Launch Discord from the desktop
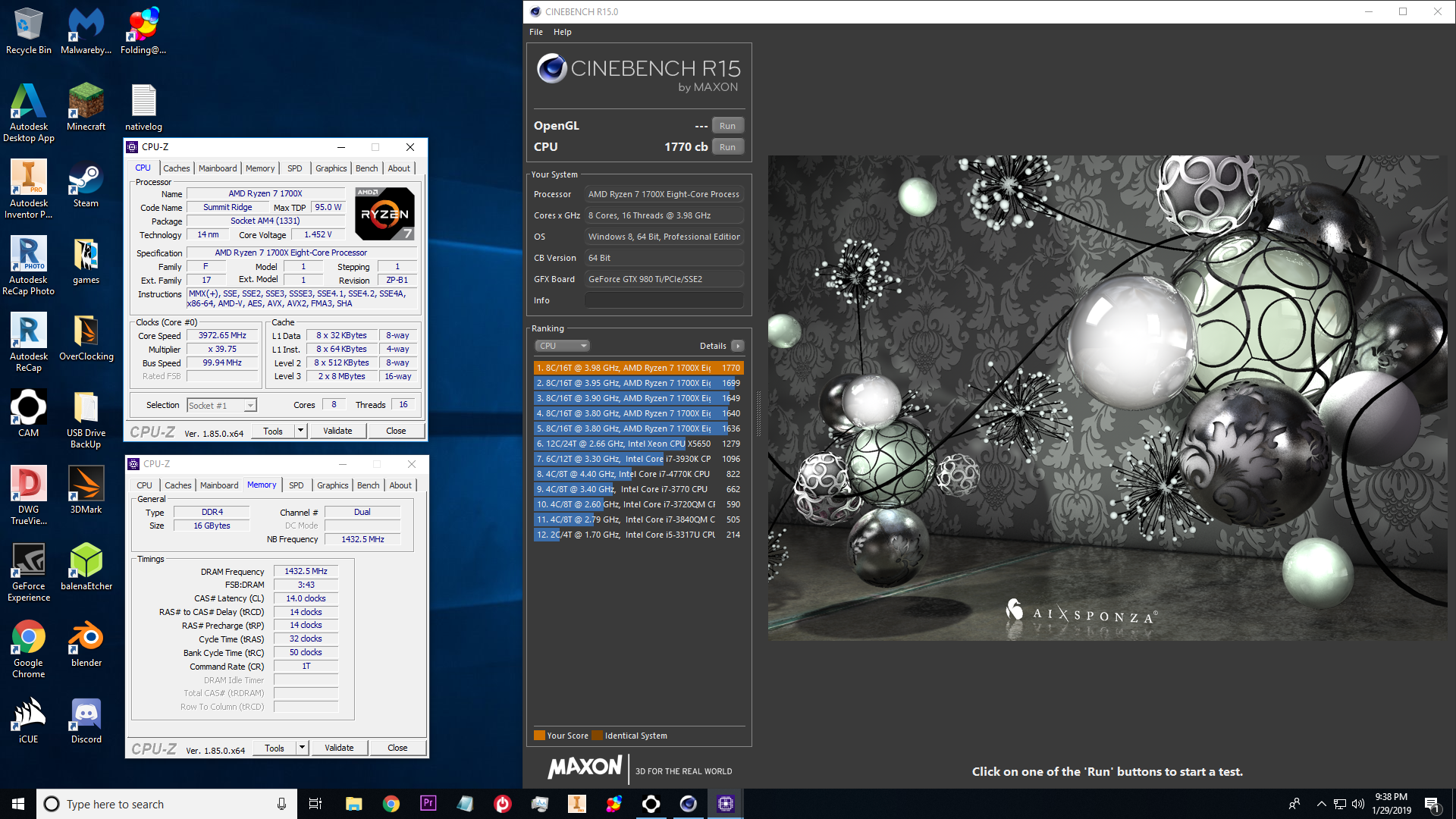1456x819 pixels. pyautogui.click(x=86, y=720)
